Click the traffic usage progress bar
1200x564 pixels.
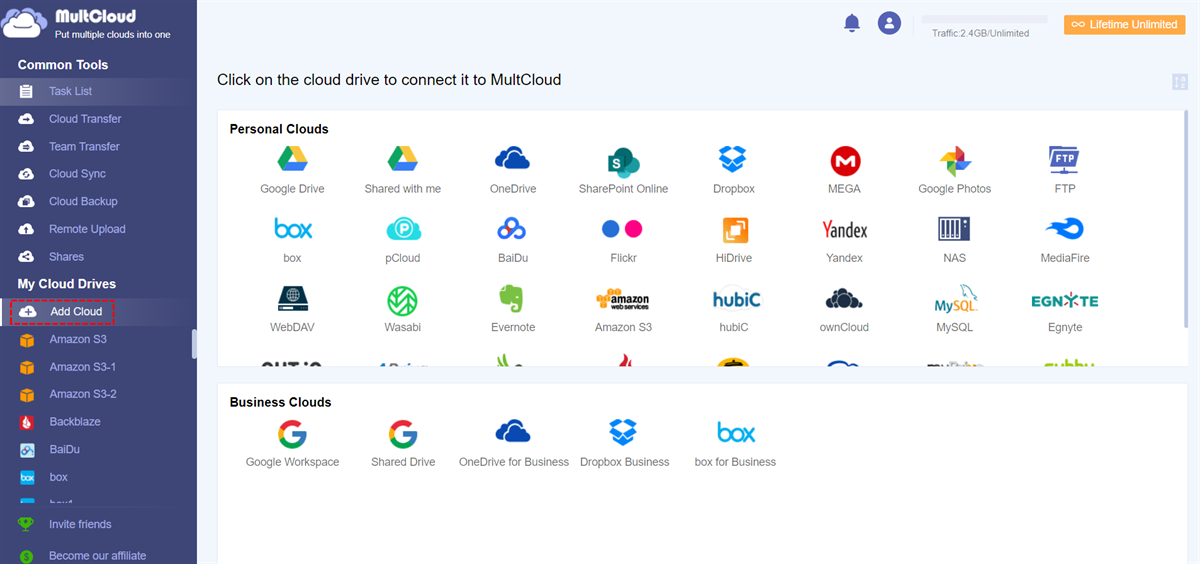point(984,19)
